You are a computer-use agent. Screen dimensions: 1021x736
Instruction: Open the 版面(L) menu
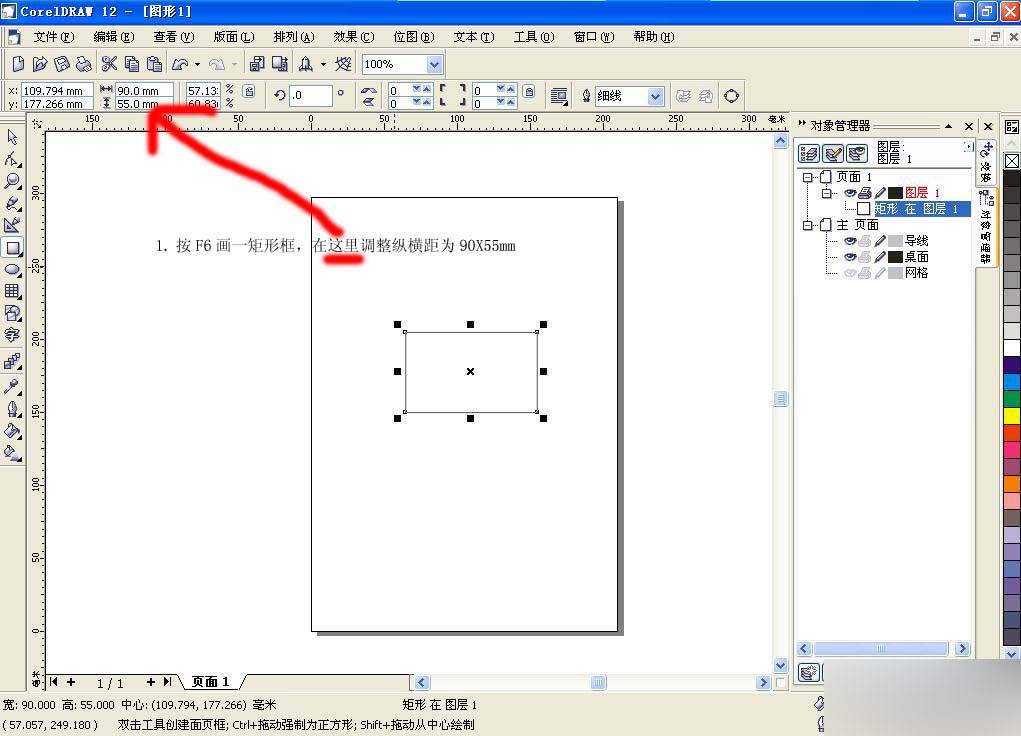click(234, 37)
